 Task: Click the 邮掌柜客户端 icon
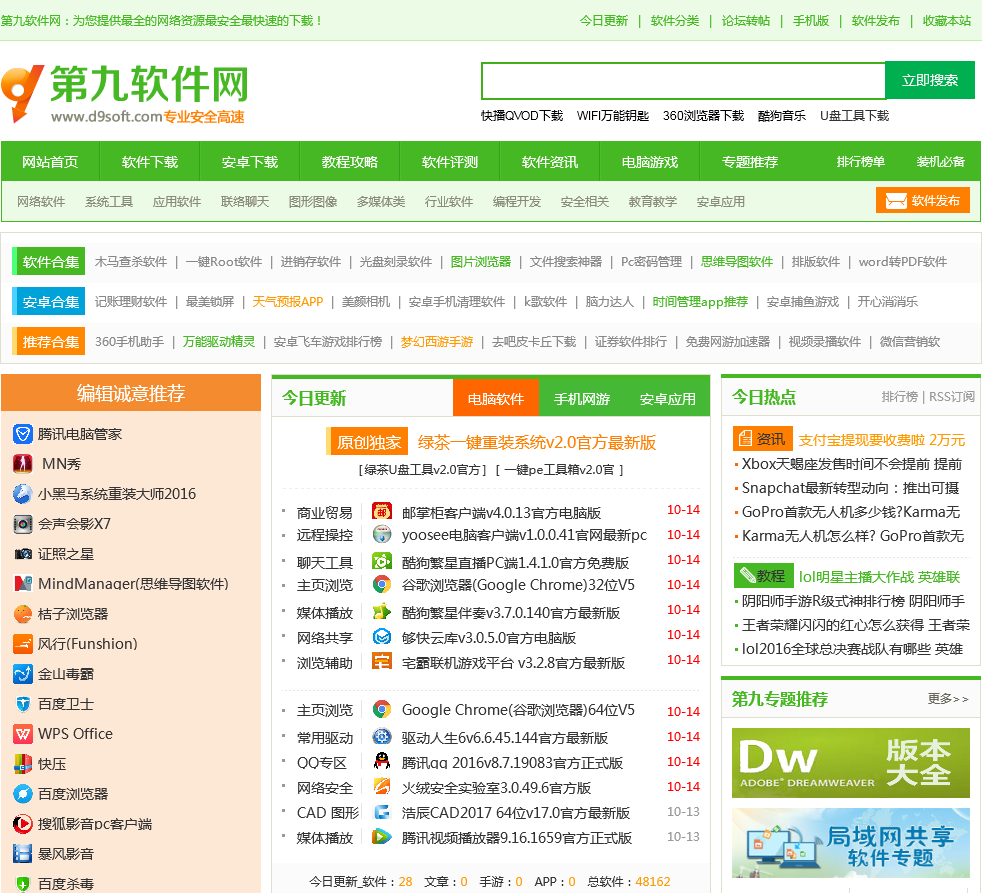coord(381,511)
